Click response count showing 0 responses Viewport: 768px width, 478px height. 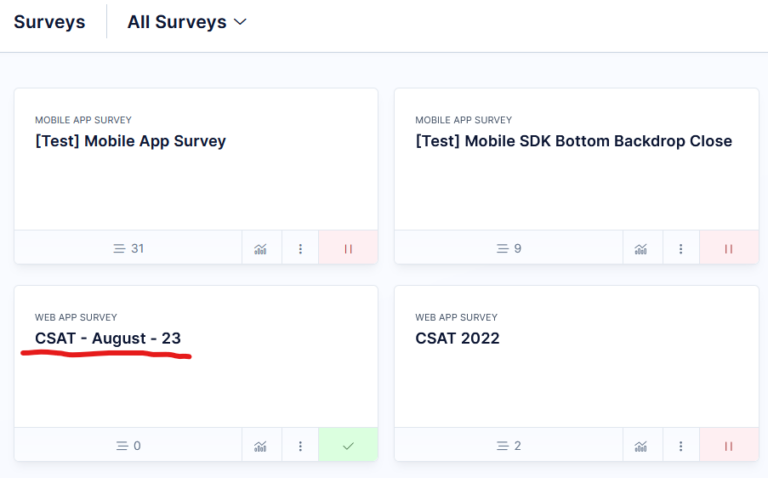click(x=128, y=445)
